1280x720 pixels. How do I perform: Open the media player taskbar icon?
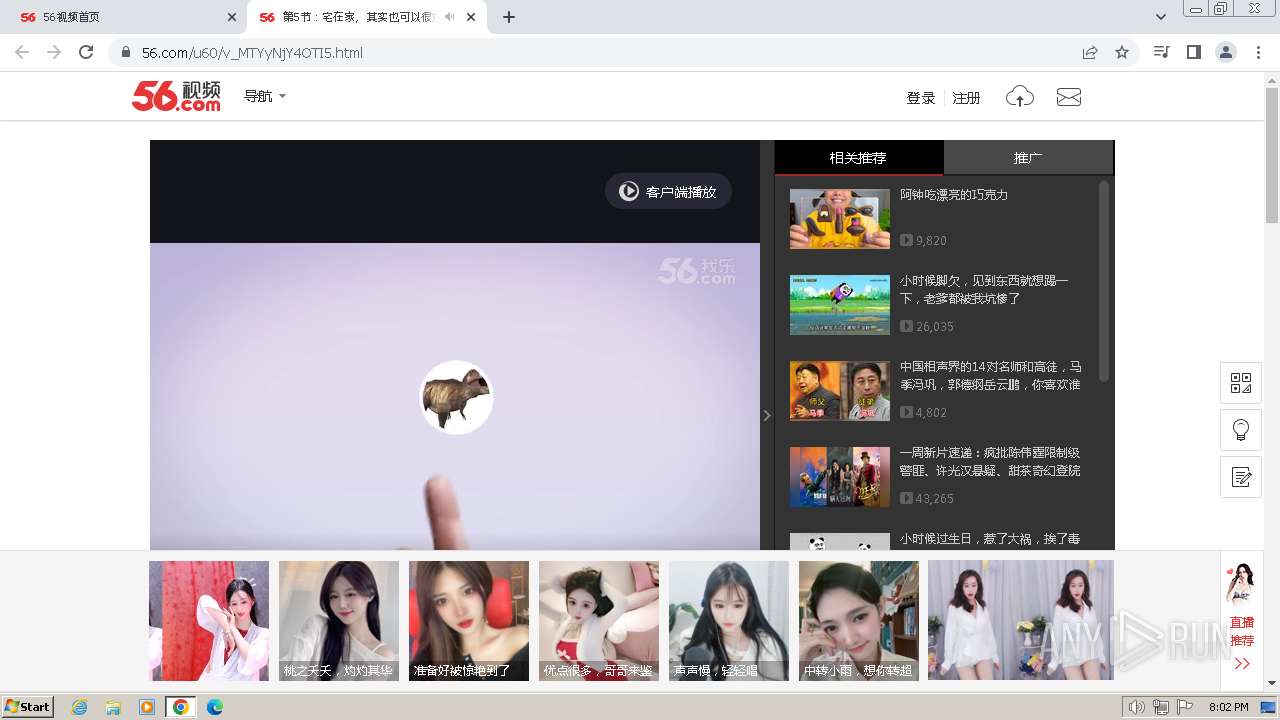pyautogui.click(x=147, y=707)
